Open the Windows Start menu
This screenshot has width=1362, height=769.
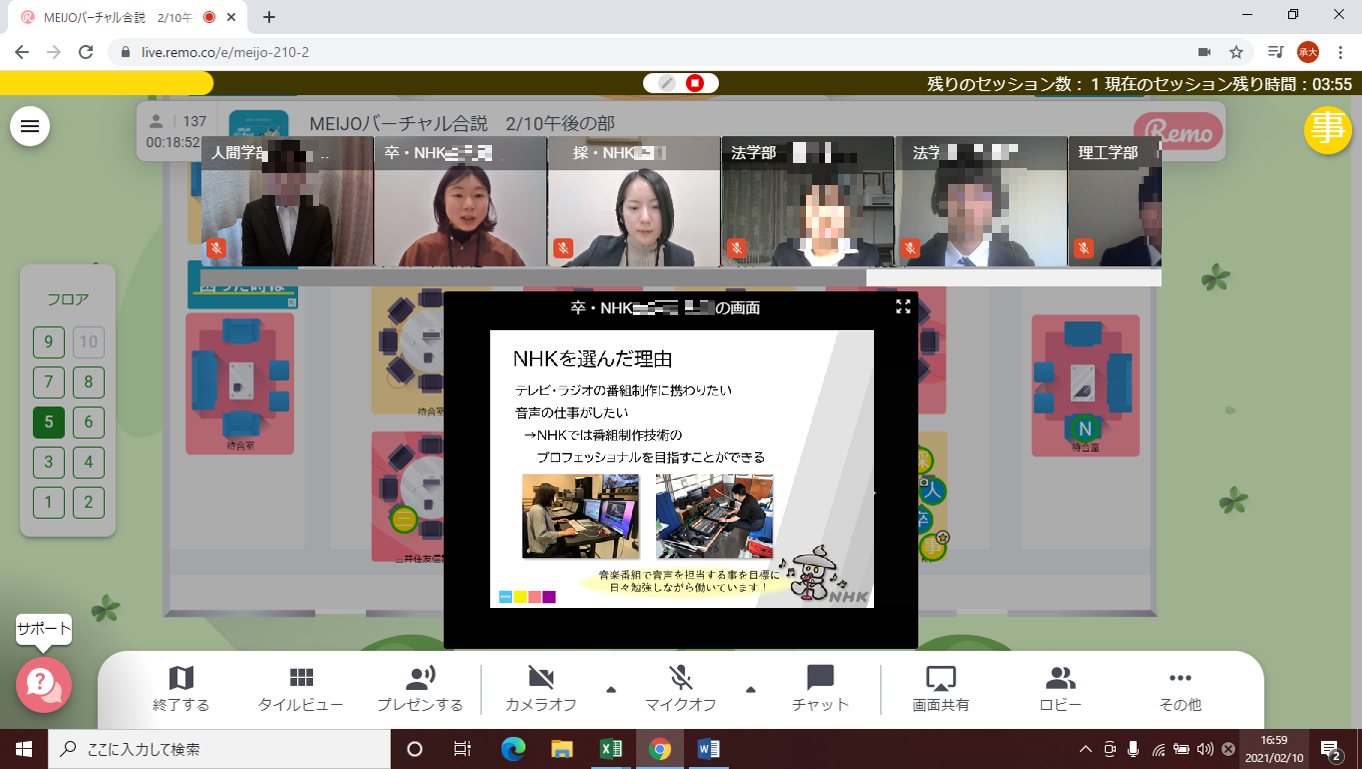point(24,749)
